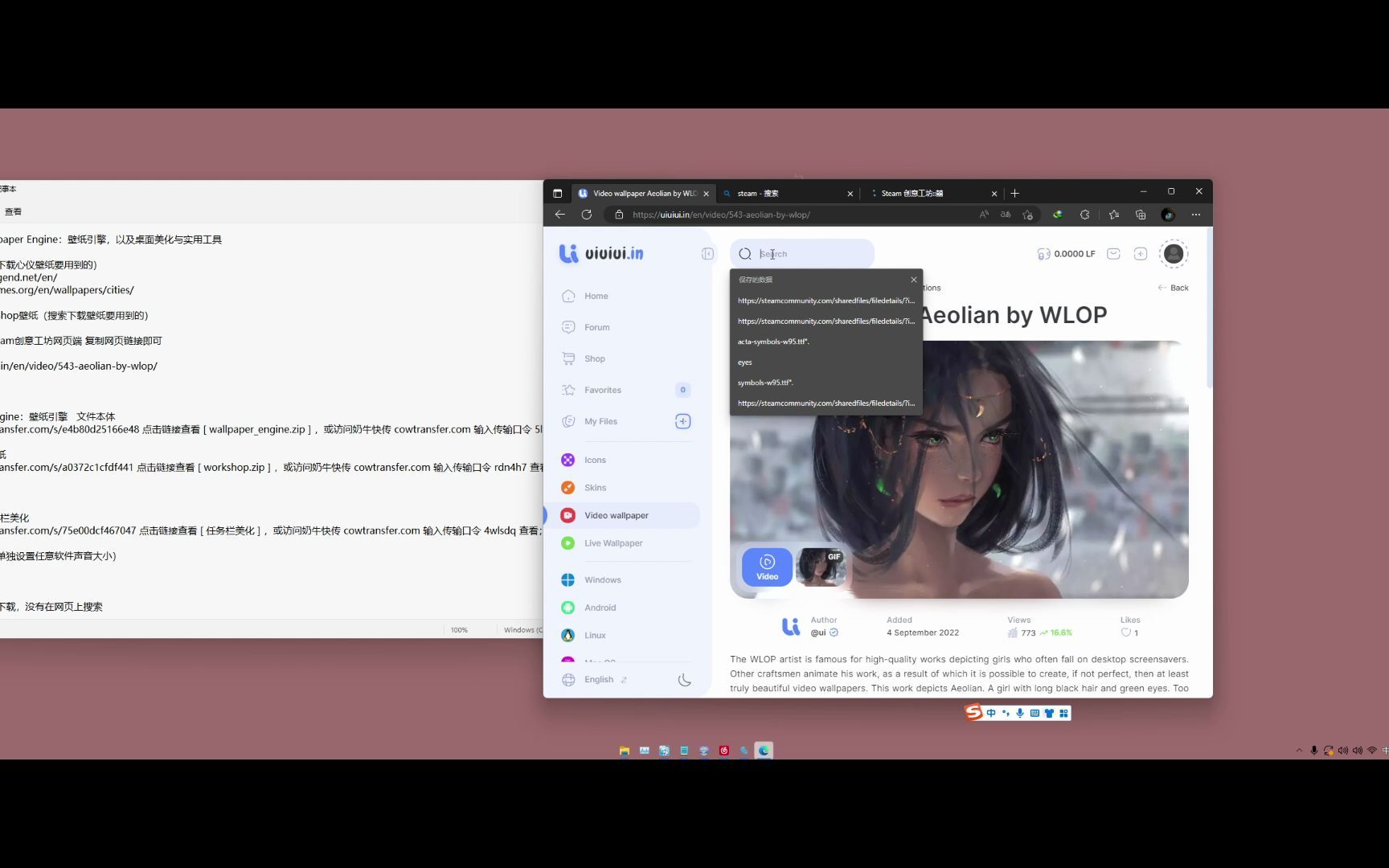Screen dimensions: 1389x868
Task: Open the Sogou skin shirt icon
Action: pyautogui.click(x=1049, y=713)
